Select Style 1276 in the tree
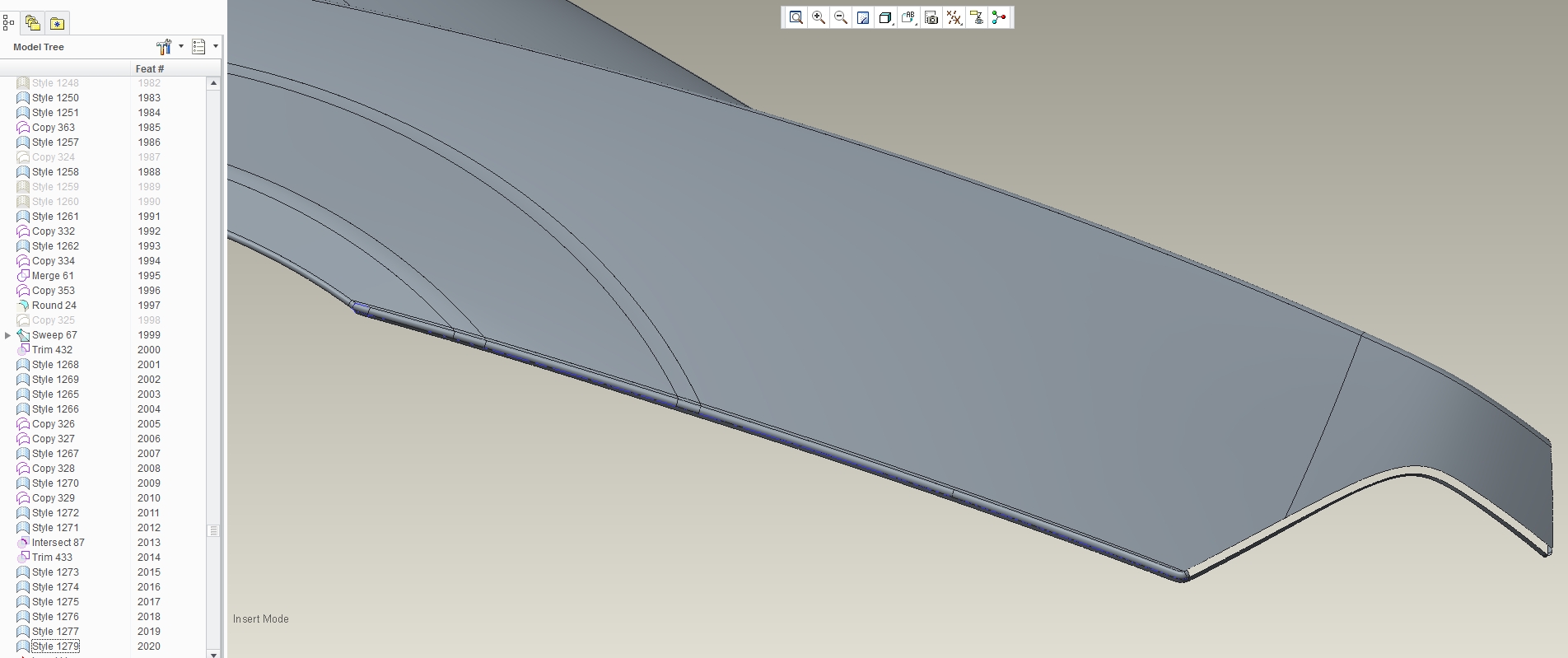The image size is (1568, 658). [55, 617]
